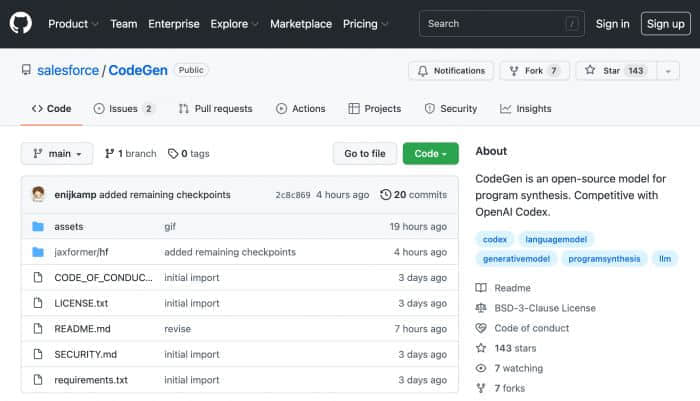
Task: Expand the green Code dropdown
Action: (430, 154)
